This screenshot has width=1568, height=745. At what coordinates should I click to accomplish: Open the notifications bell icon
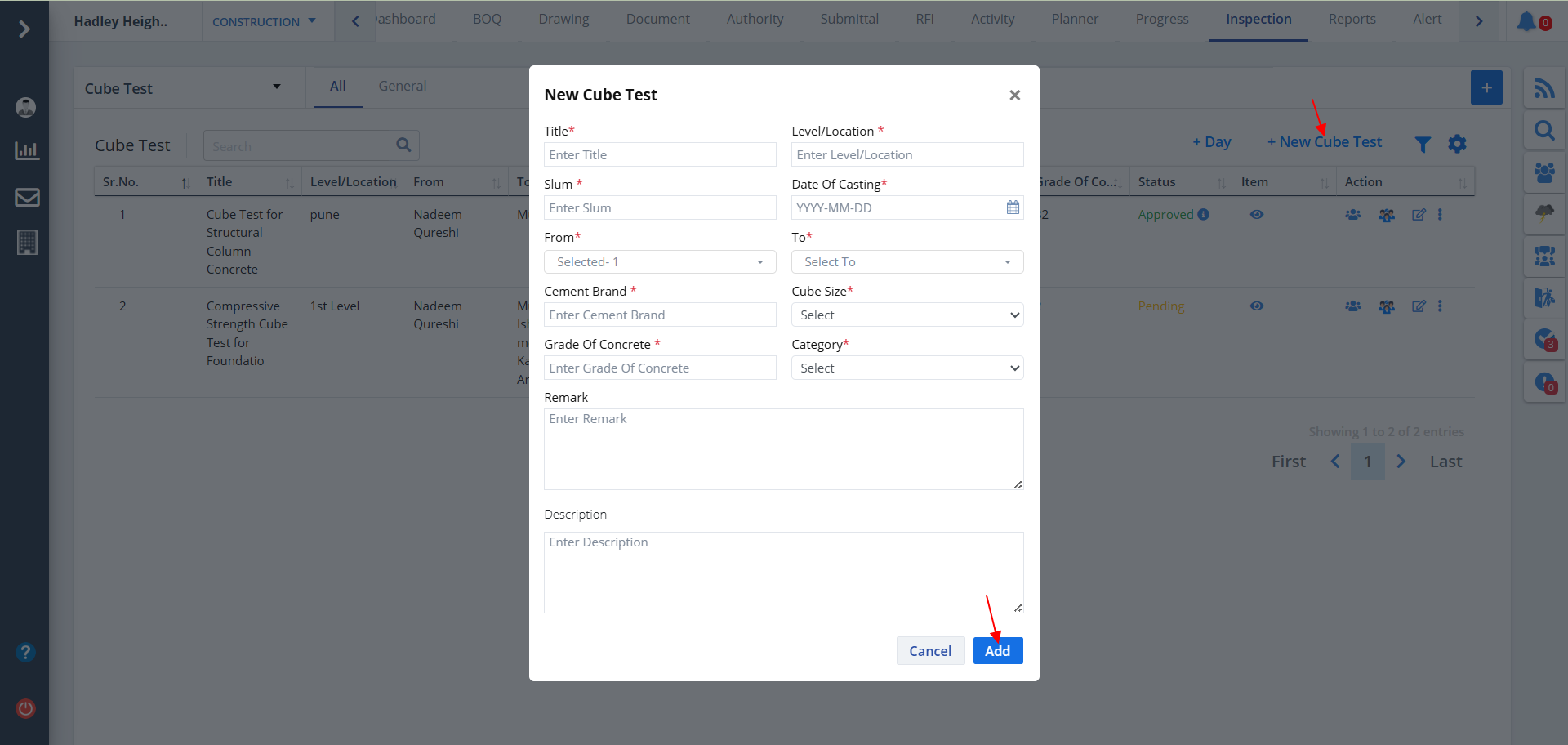point(1526,21)
